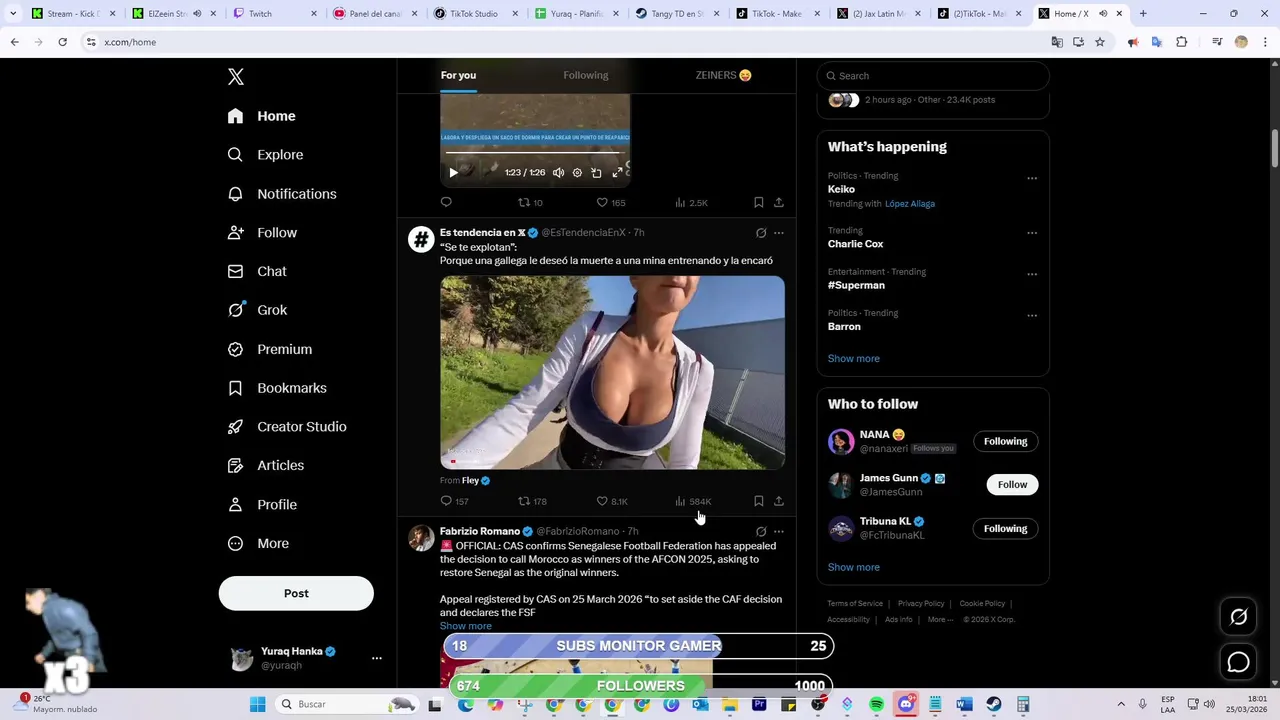Open the Fabrizio Romano profile name
The image size is (1280, 720).
tap(480, 531)
